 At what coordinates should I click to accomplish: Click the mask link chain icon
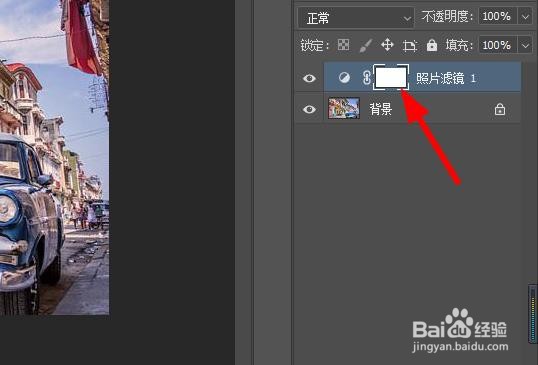coord(366,78)
